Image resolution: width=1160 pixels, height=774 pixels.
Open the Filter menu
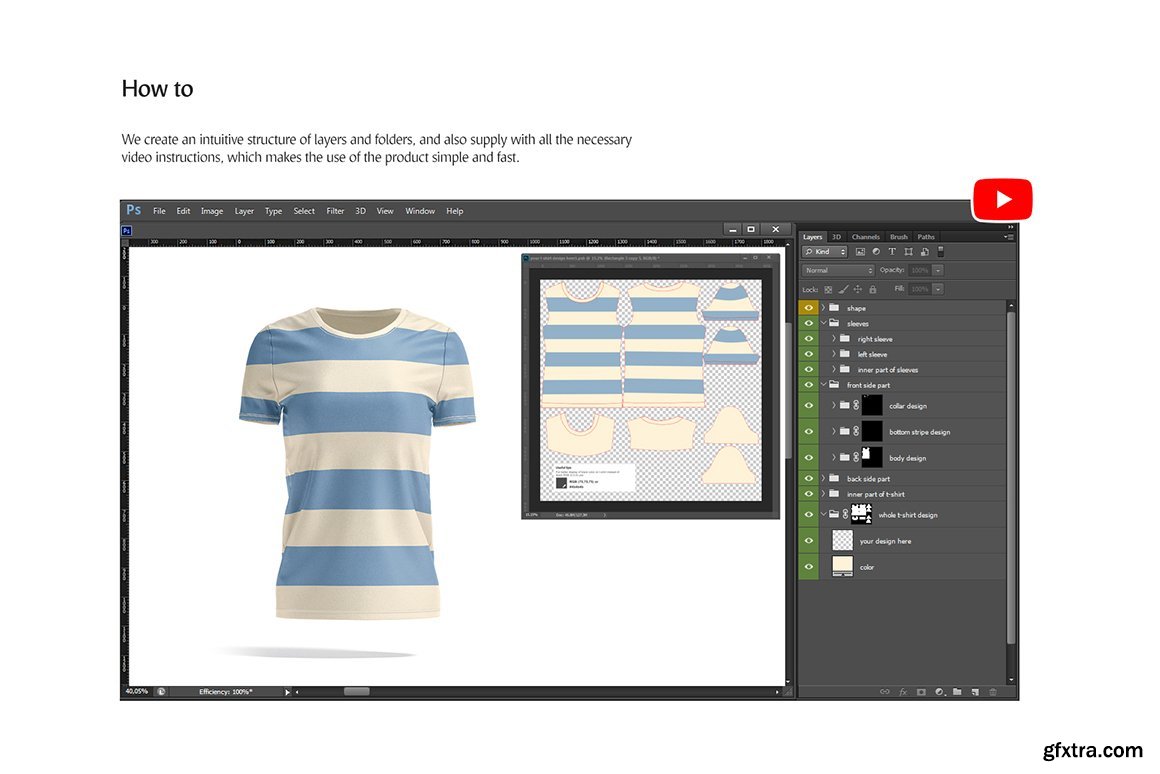click(x=335, y=211)
